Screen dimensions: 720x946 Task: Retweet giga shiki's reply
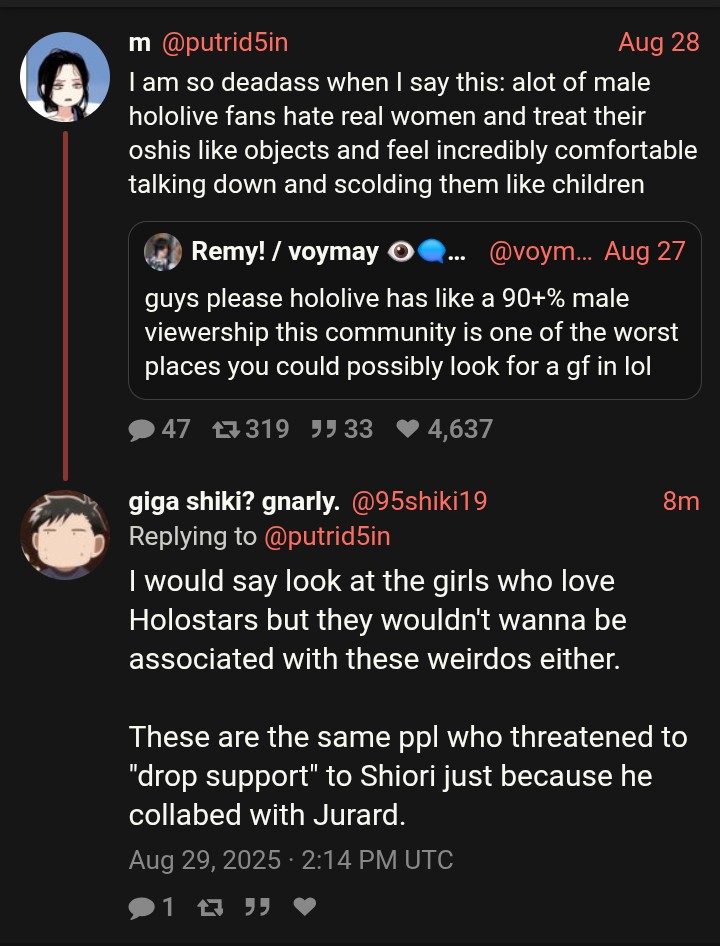click(208, 907)
